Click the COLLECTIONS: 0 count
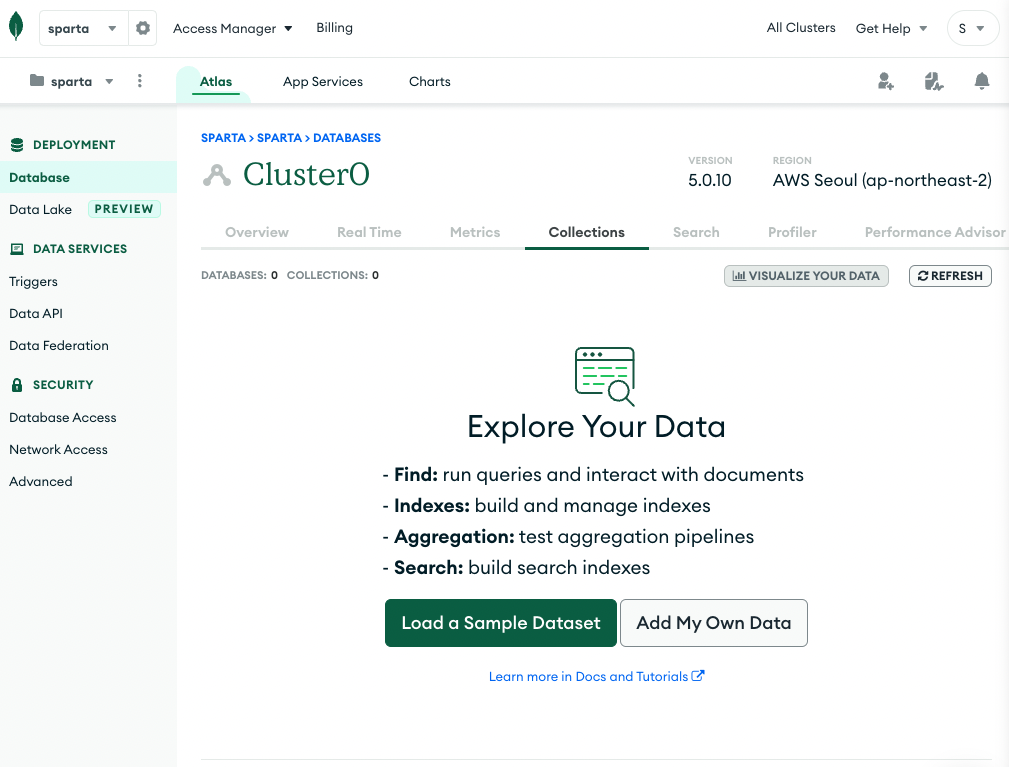1009x767 pixels. pyautogui.click(x=333, y=275)
